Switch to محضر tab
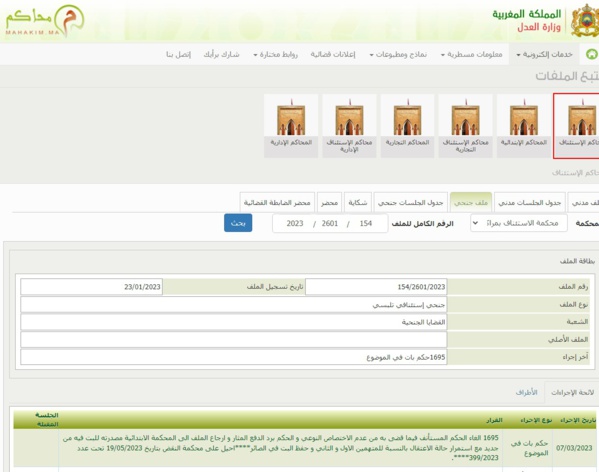Viewport: 599px width, 472px height. click(x=329, y=202)
